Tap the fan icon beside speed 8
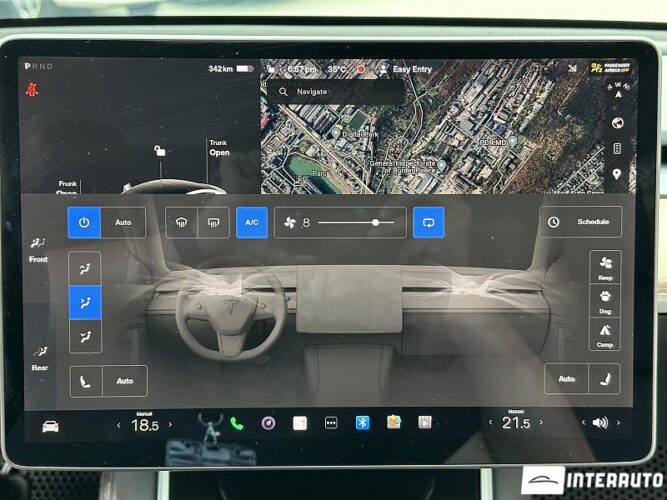The image size is (667, 500). (290, 223)
